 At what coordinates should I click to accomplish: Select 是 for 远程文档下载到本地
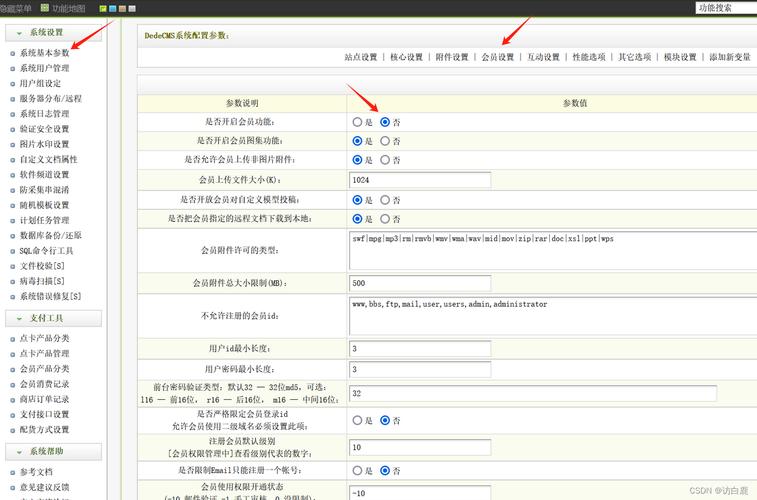(x=357, y=219)
